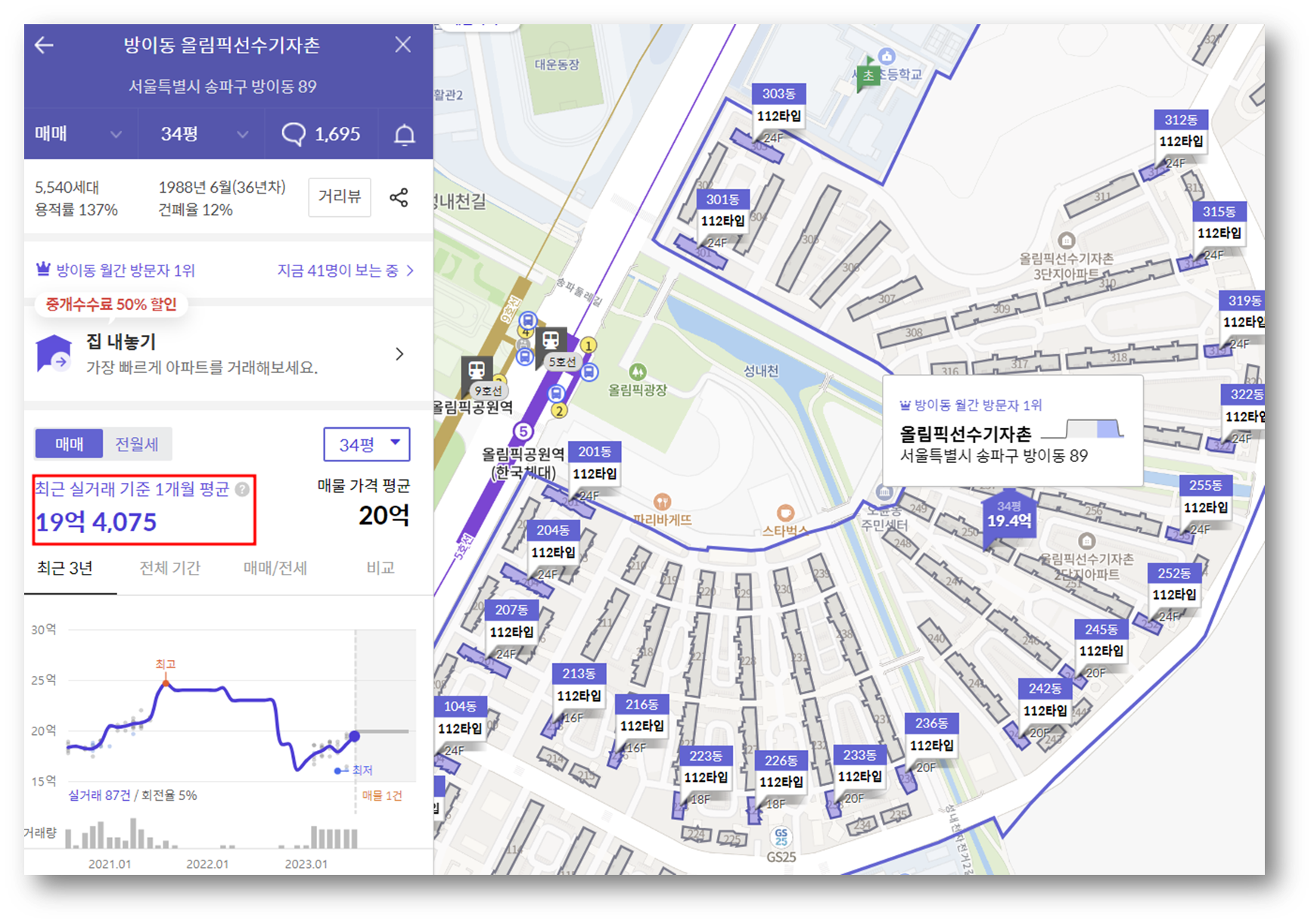The height and width of the screenshot is (924, 1314).
Task: Open the 1,695 comments chat bubble
Action: [322, 134]
